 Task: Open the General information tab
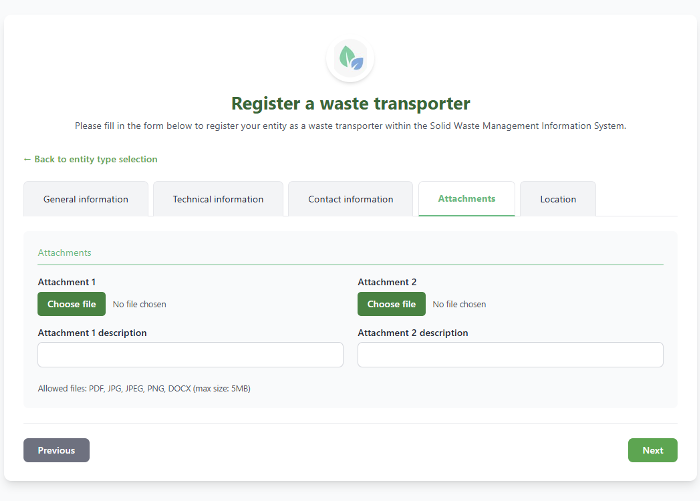click(86, 199)
